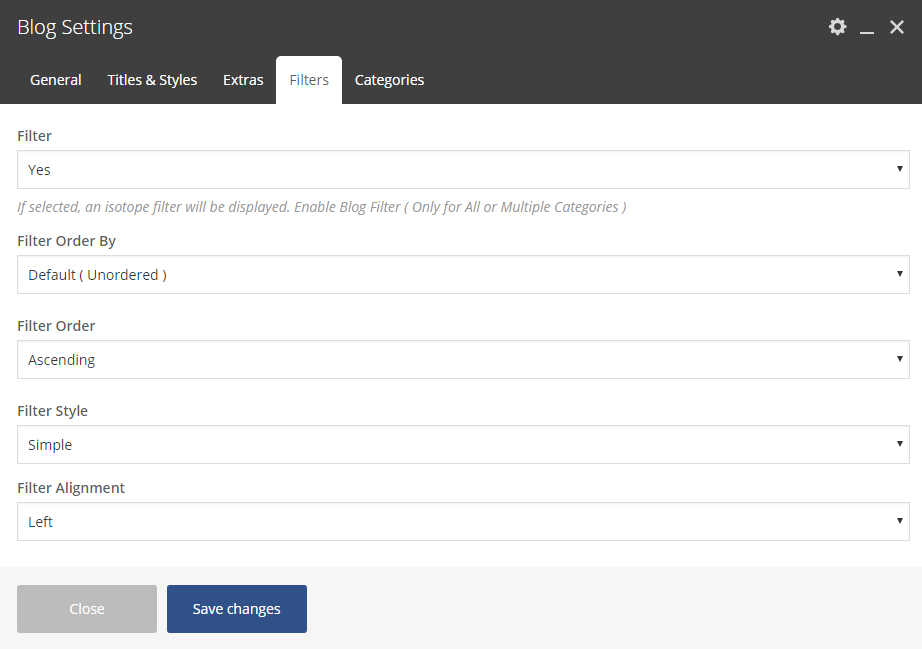Open the settings gear icon in header

tap(838, 27)
